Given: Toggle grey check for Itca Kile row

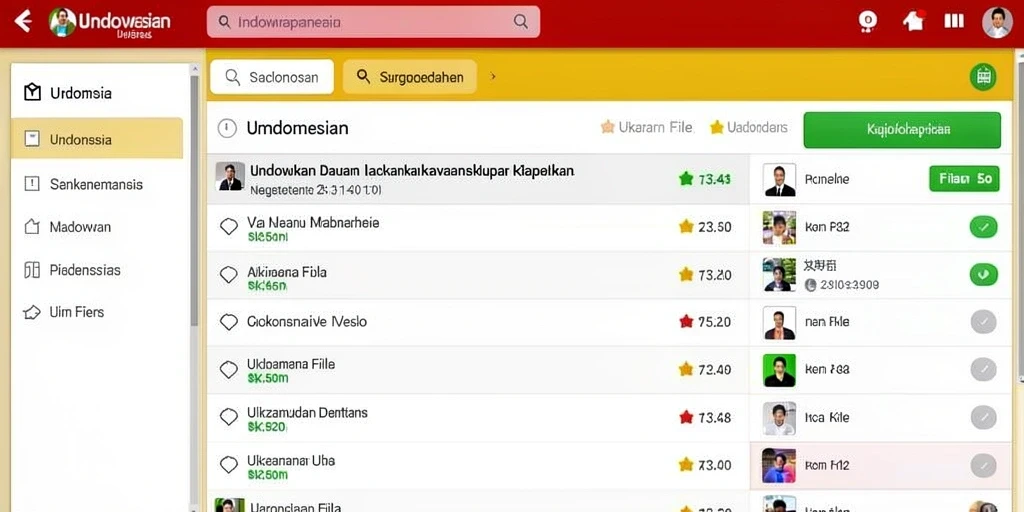Looking at the screenshot, I should [984, 417].
